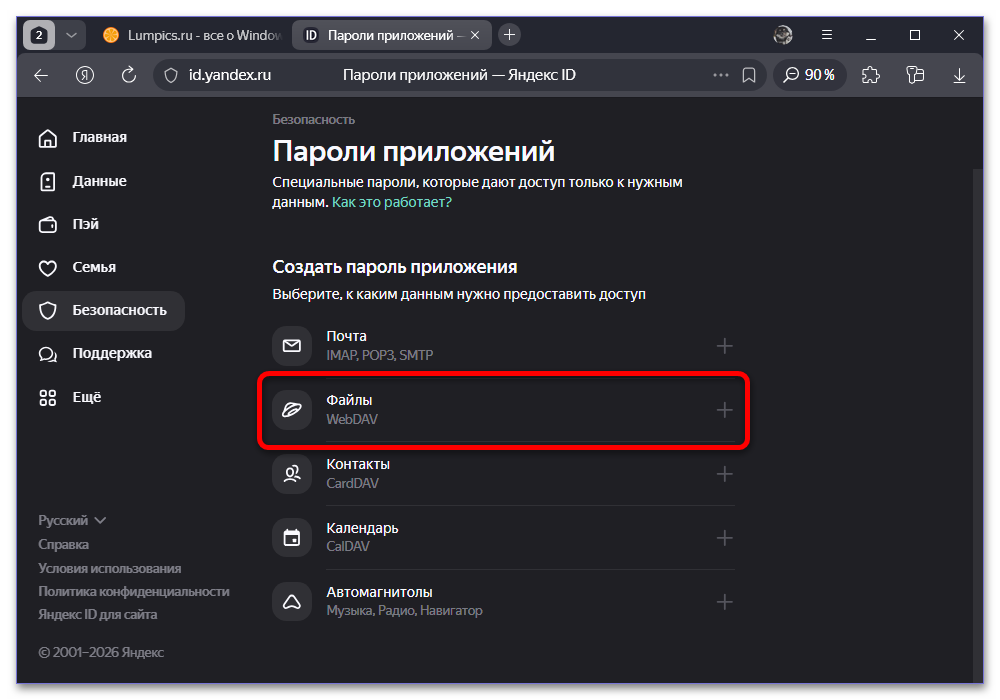Select the Календарь CalDAV row

point(503,537)
